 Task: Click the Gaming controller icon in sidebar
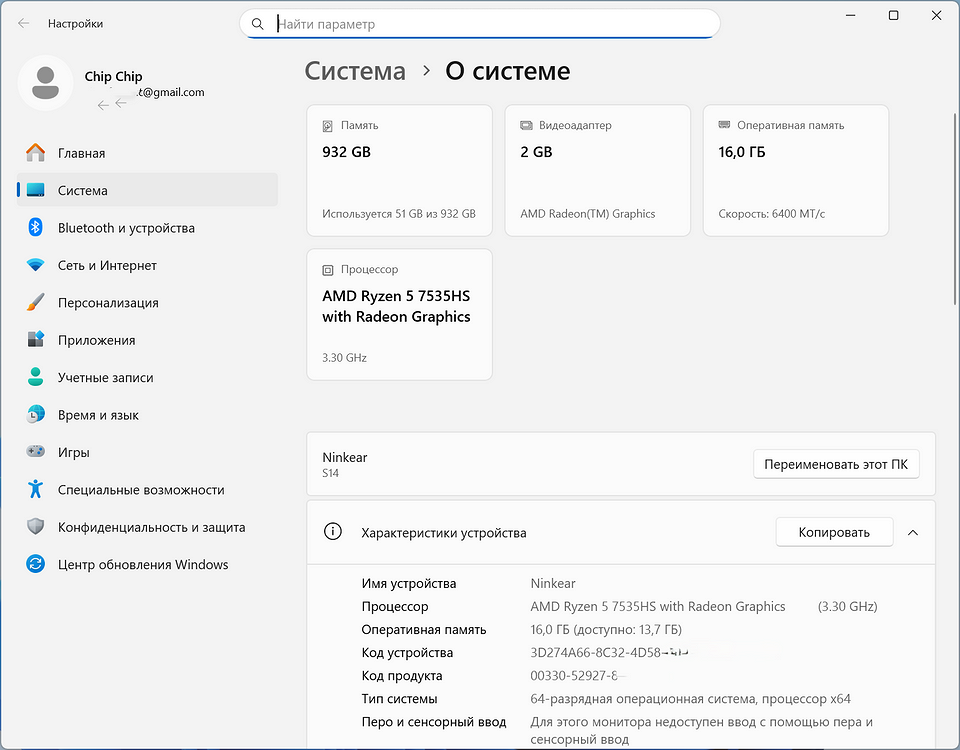coord(36,453)
